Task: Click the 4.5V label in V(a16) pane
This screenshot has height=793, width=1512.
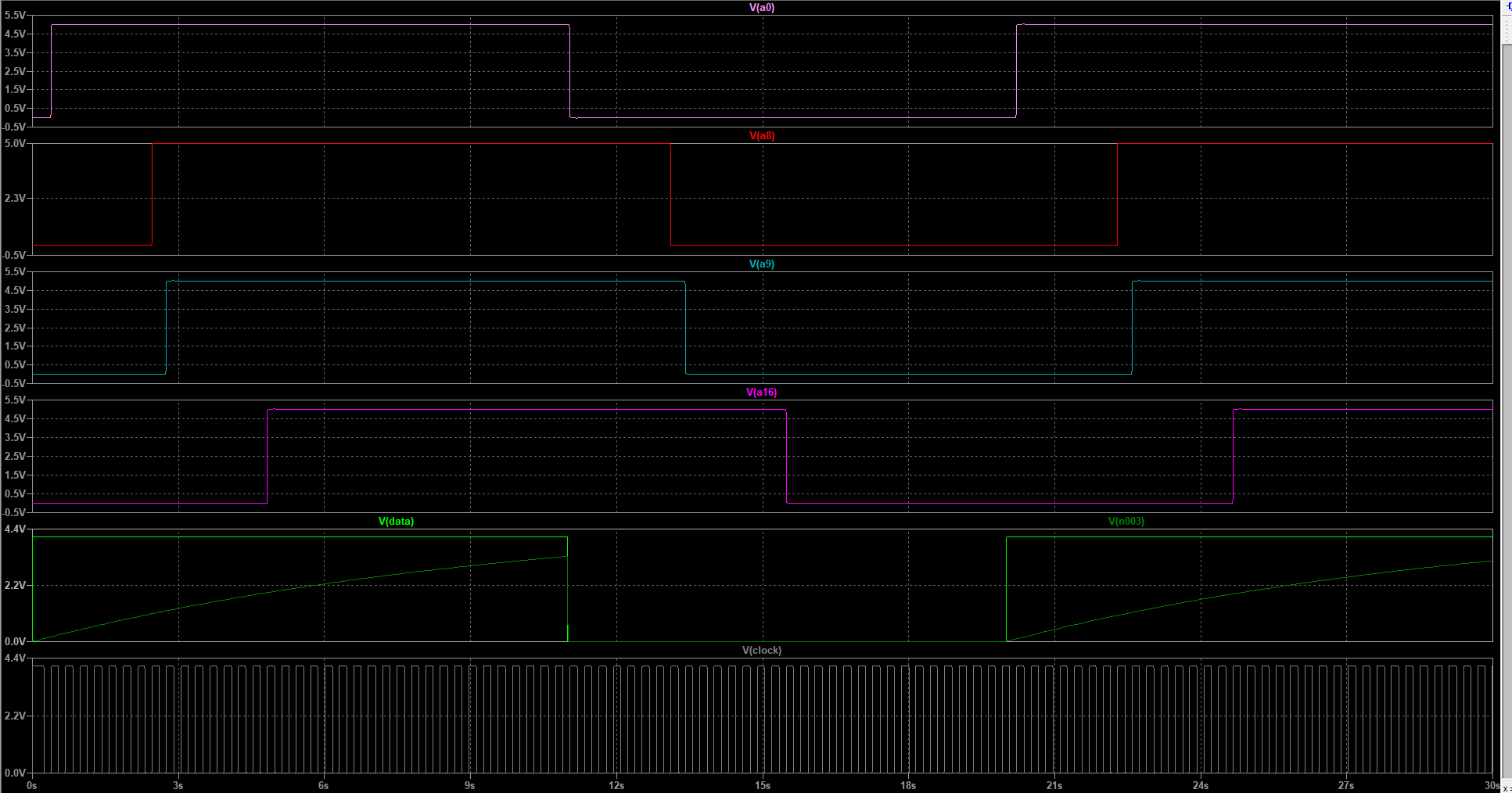Action: point(15,418)
